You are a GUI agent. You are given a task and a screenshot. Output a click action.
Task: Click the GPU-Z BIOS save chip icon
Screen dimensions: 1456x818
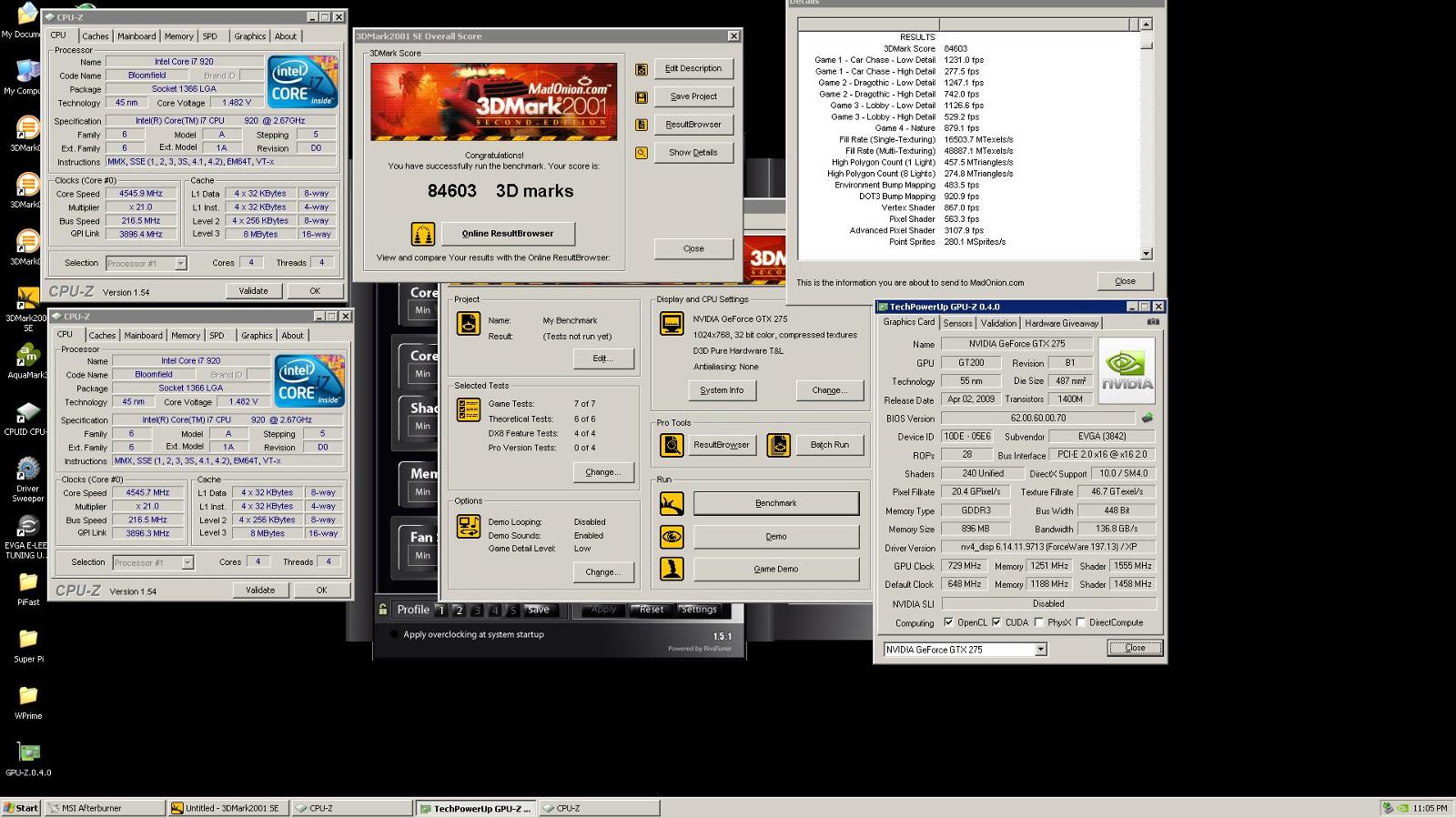pos(1148,419)
